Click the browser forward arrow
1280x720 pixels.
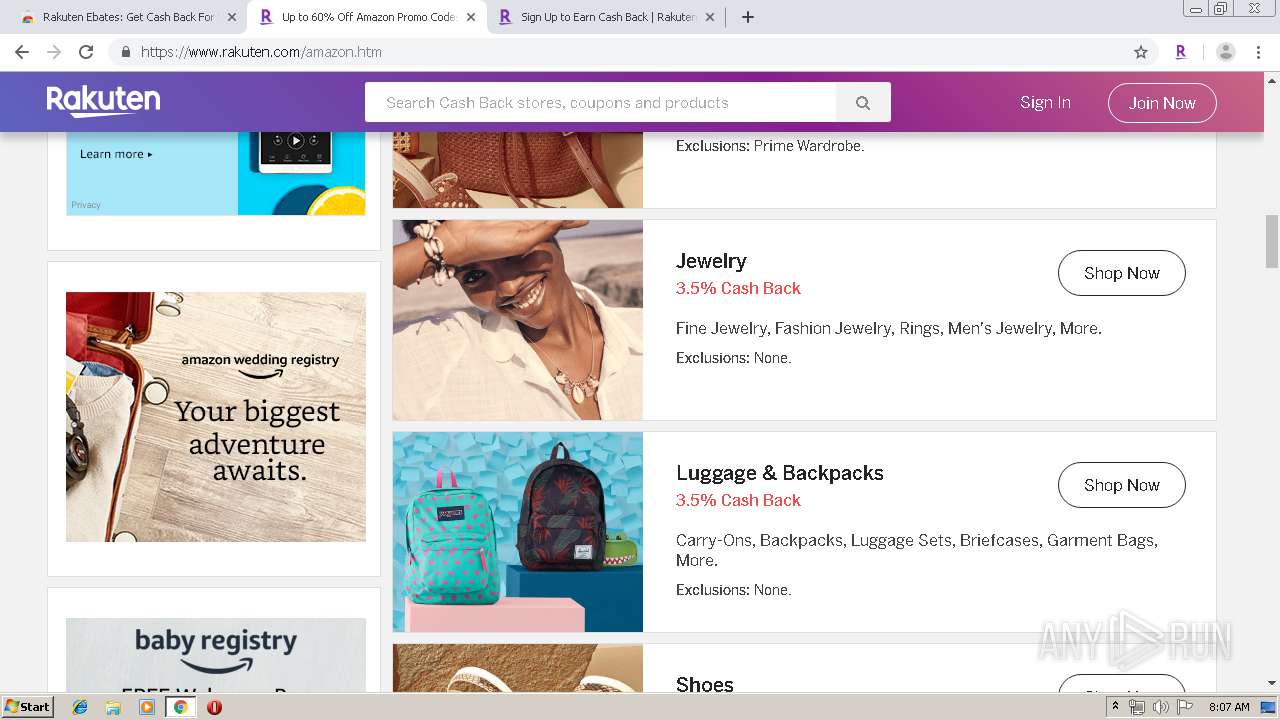(x=54, y=52)
